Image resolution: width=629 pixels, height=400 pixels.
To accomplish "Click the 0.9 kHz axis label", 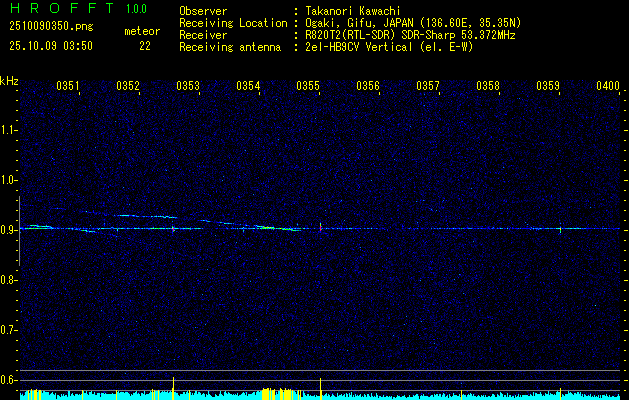I will [x=7, y=230].
